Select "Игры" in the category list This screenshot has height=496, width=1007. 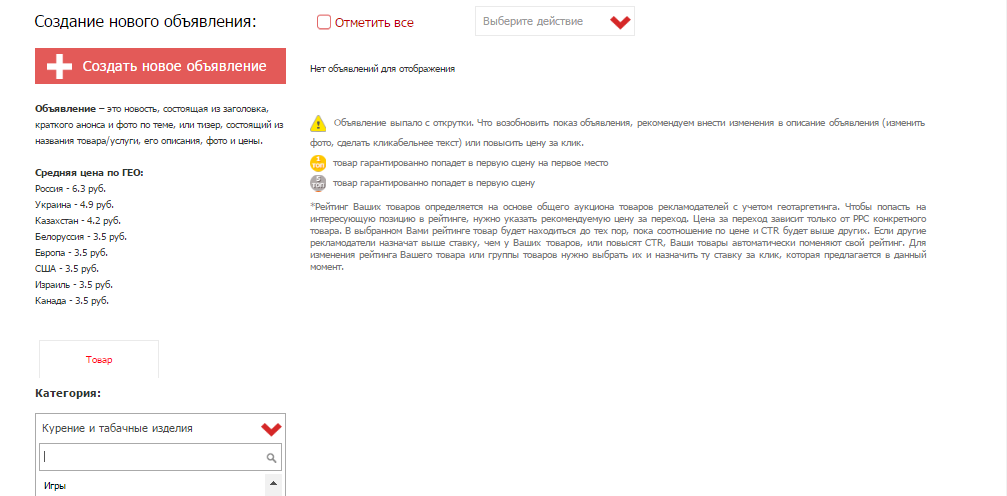click(55, 486)
